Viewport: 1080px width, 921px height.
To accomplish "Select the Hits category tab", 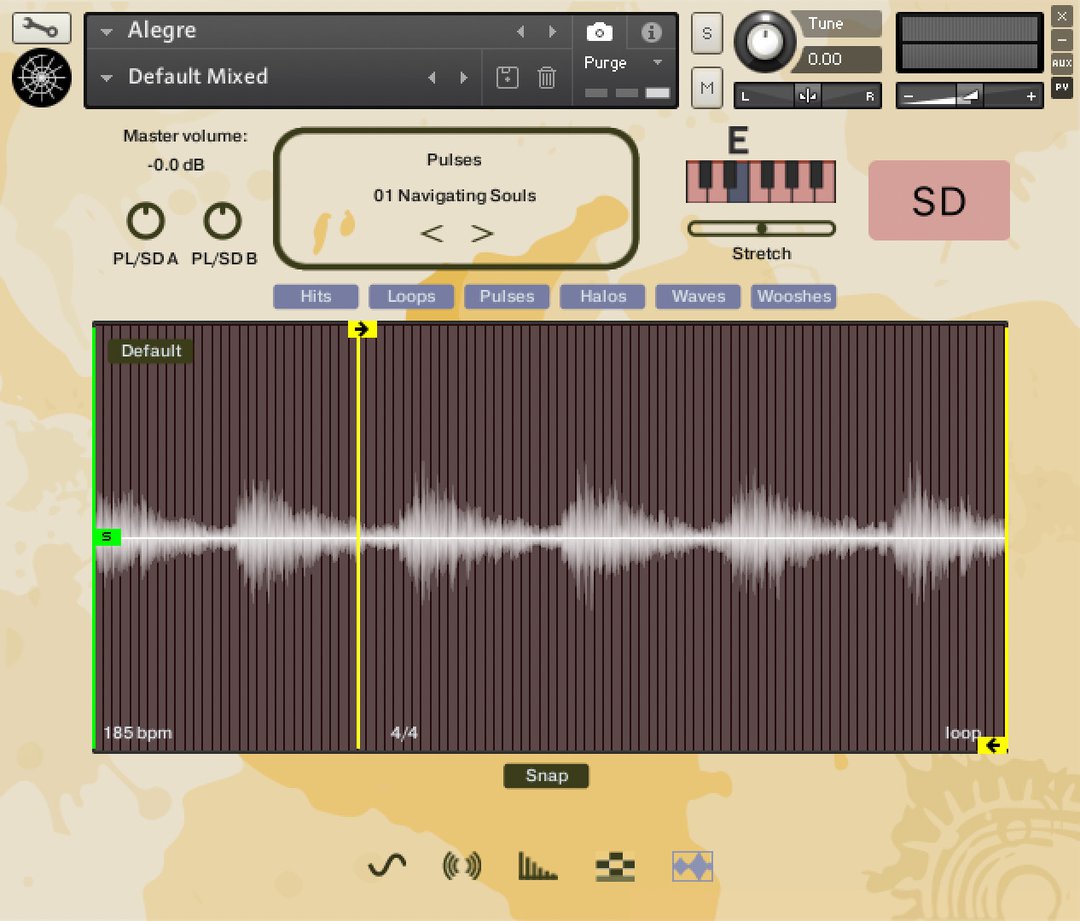I will tap(315, 297).
